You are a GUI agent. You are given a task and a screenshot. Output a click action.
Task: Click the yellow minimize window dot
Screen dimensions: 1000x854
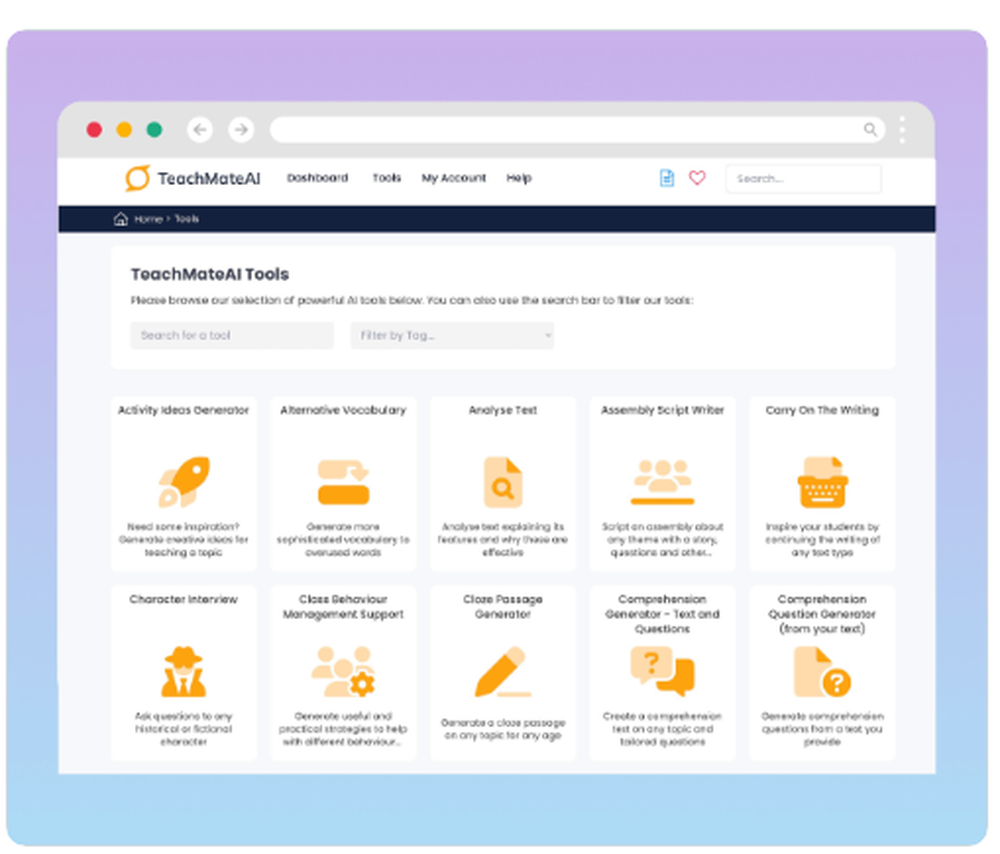click(124, 130)
